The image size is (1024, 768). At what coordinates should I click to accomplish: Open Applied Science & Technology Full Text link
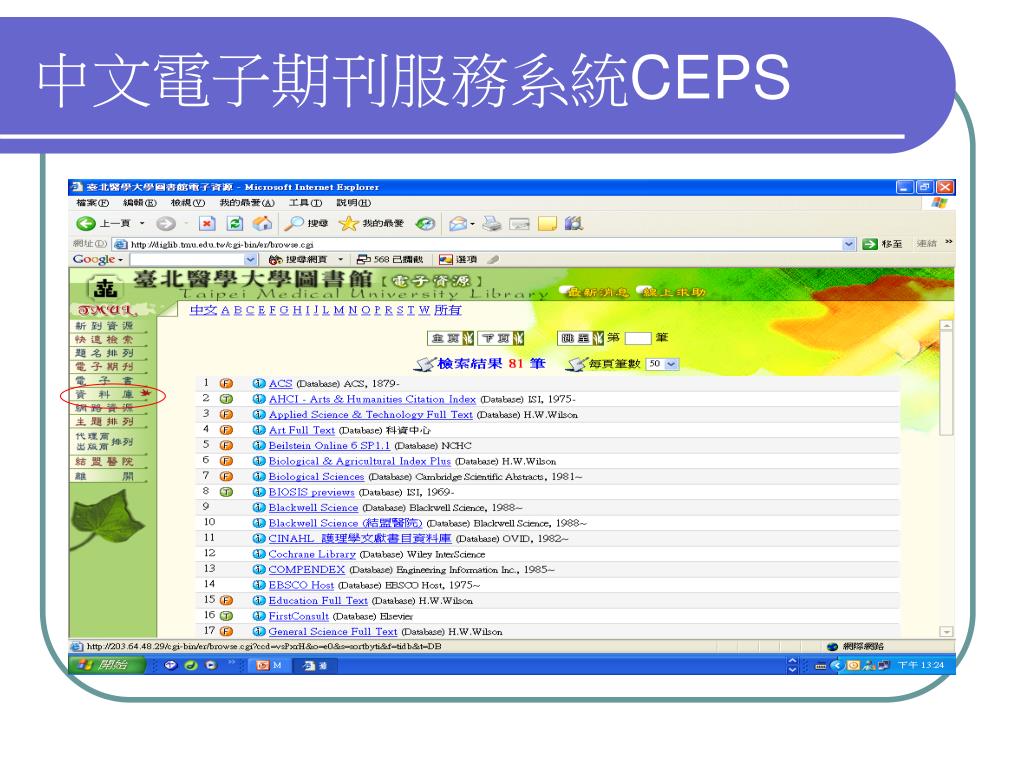pos(370,415)
